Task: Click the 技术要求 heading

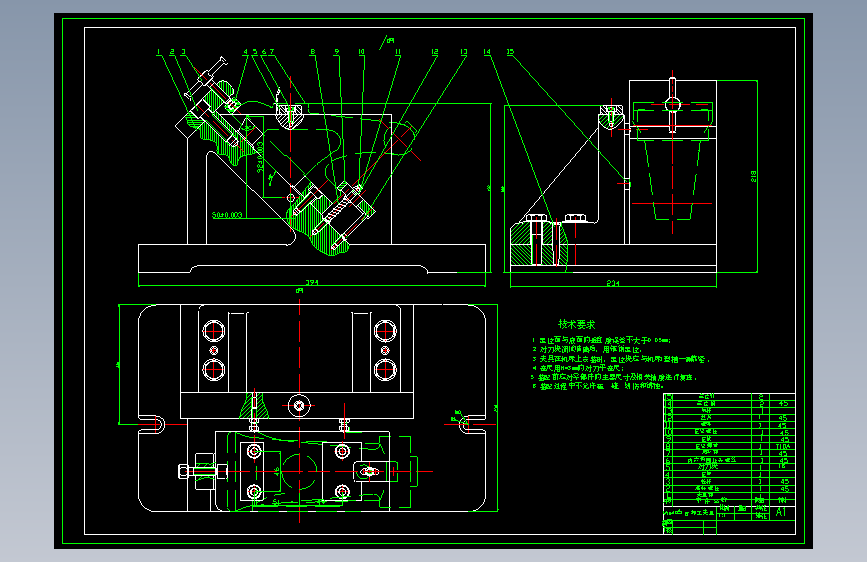Action: (x=577, y=325)
